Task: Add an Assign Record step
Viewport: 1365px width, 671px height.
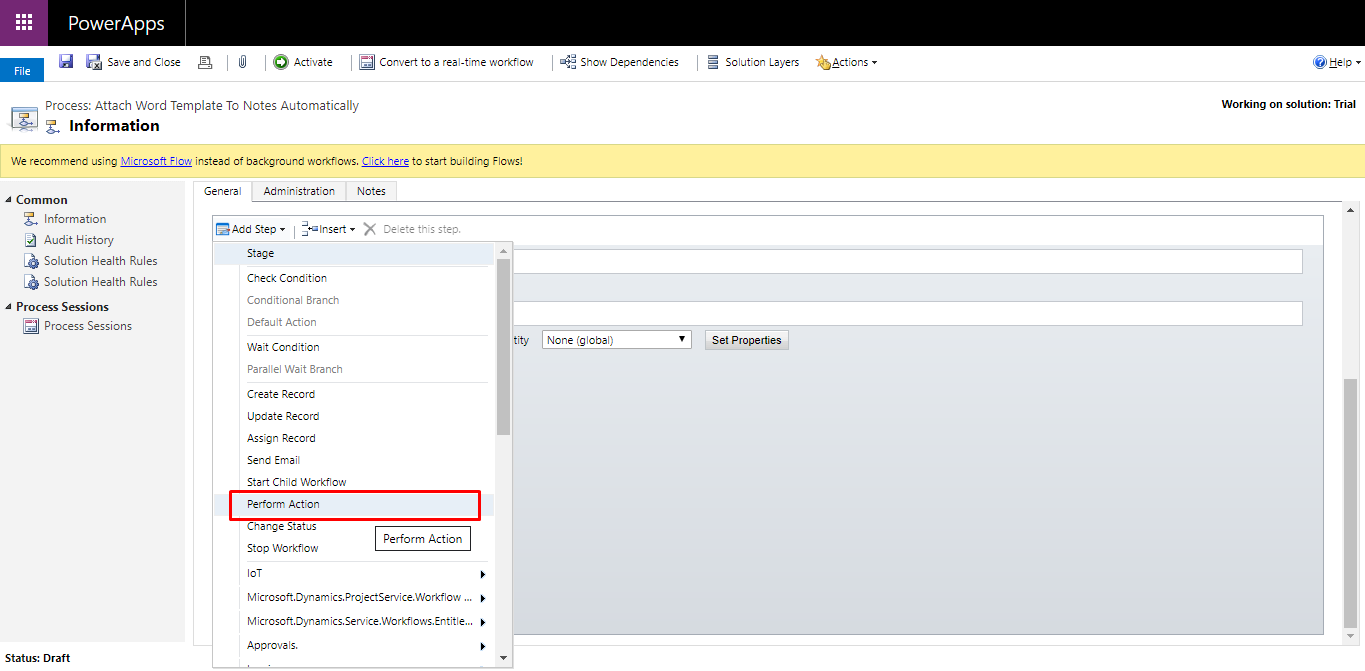Action: pos(354,438)
